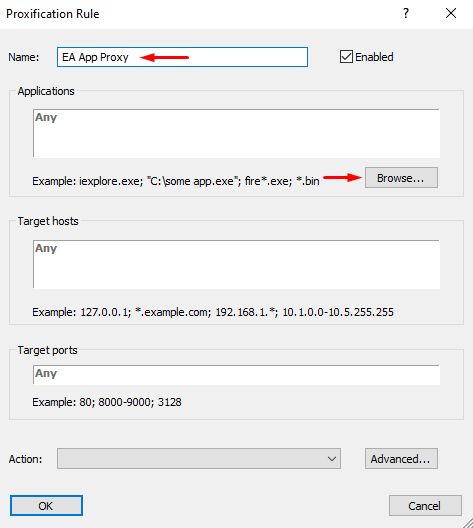Screen dimensions: 473x528
Task: Click inside the Applications text box
Action: (x=236, y=133)
